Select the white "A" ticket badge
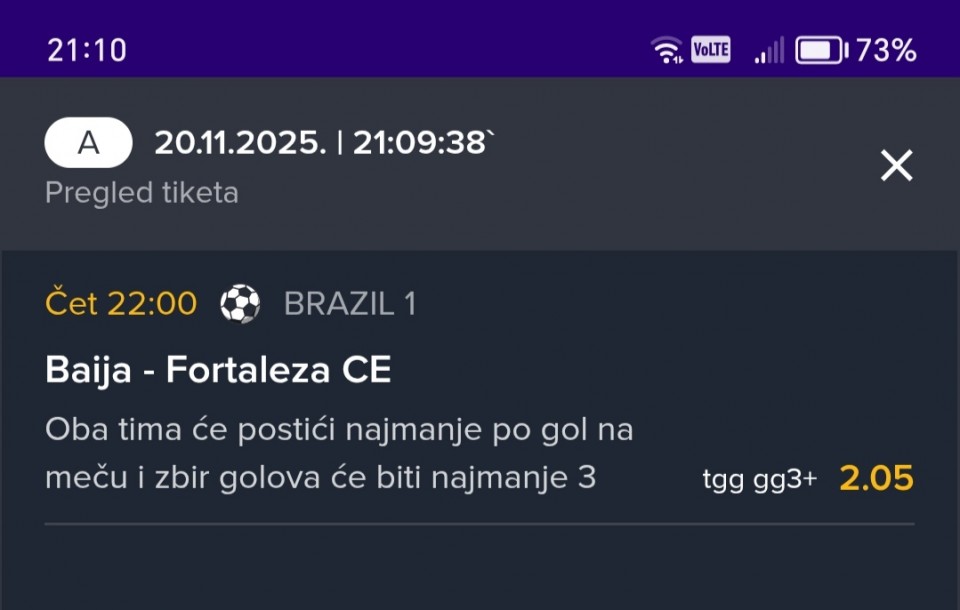This screenshot has width=960, height=610. point(88,143)
